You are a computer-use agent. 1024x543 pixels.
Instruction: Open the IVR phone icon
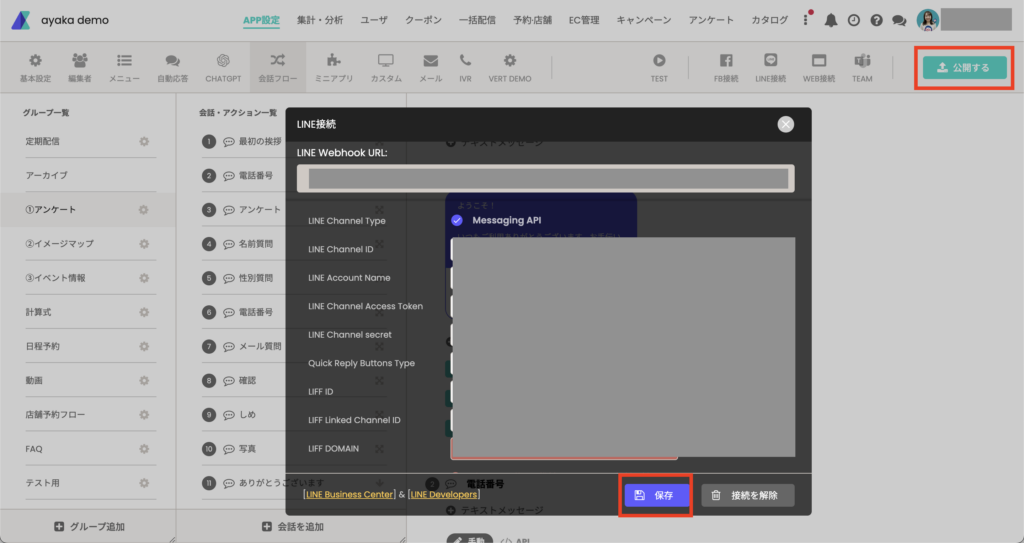pos(465,61)
